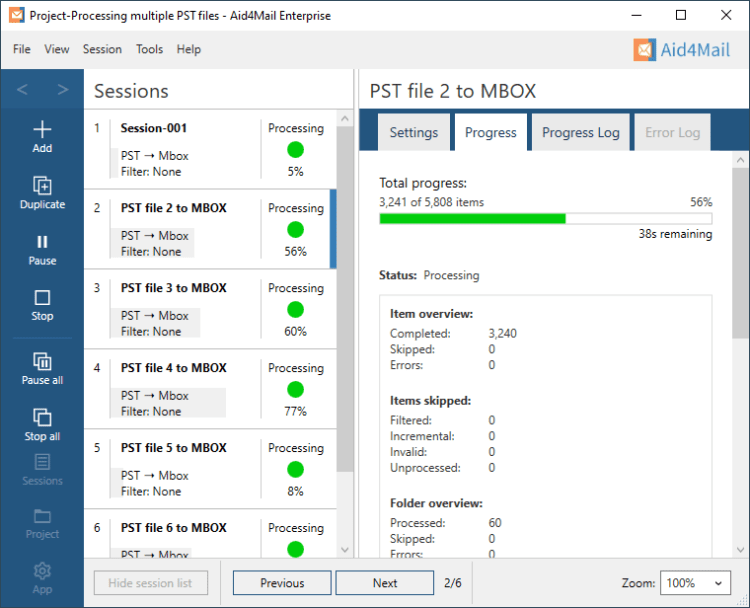Click the 60% progress of PST file 3

[295, 332]
